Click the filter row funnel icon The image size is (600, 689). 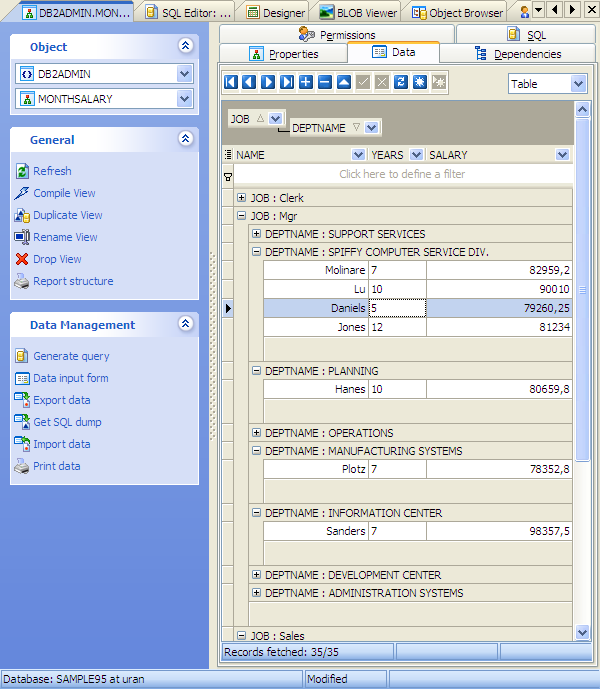(x=228, y=177)
